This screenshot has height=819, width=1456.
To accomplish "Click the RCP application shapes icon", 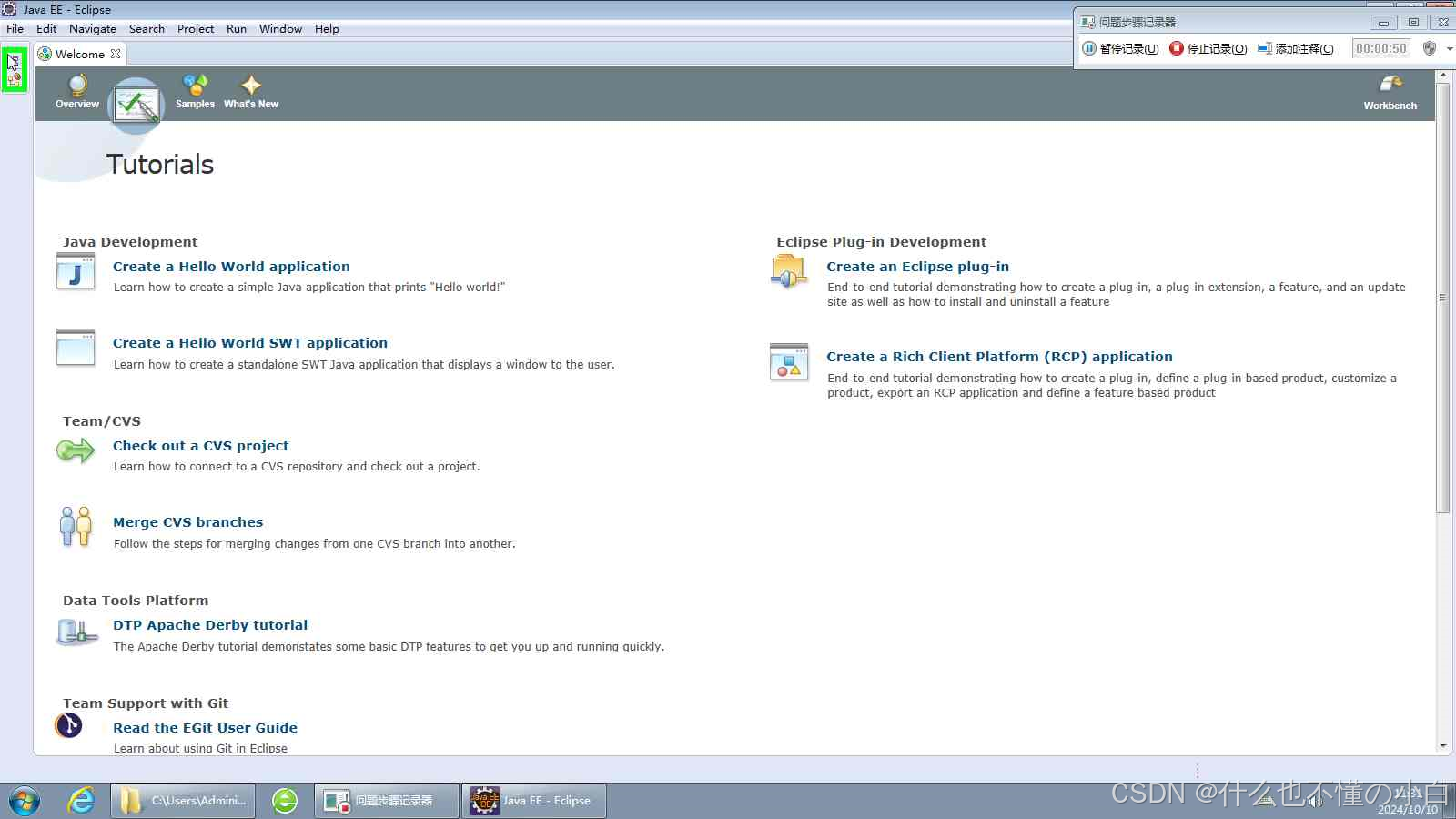I will pyautogui.click(x=789, y=361).
